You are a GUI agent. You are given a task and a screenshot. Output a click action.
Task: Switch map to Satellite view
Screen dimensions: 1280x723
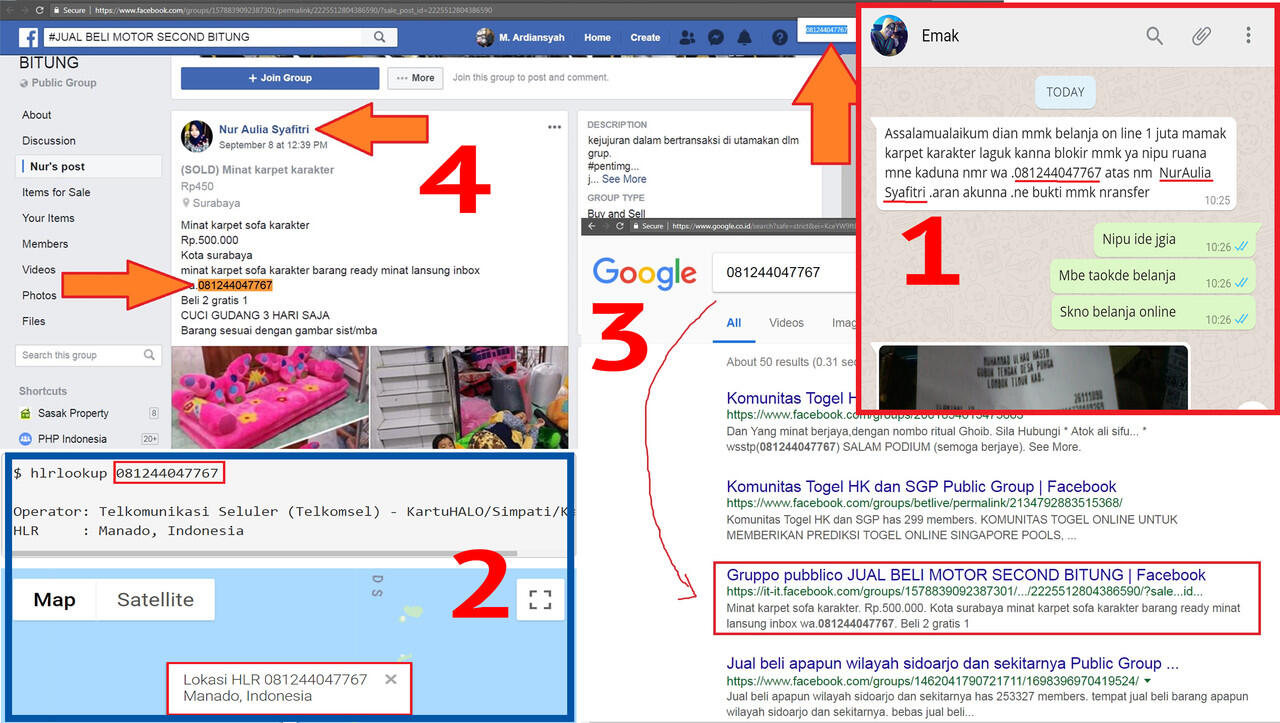155,600
